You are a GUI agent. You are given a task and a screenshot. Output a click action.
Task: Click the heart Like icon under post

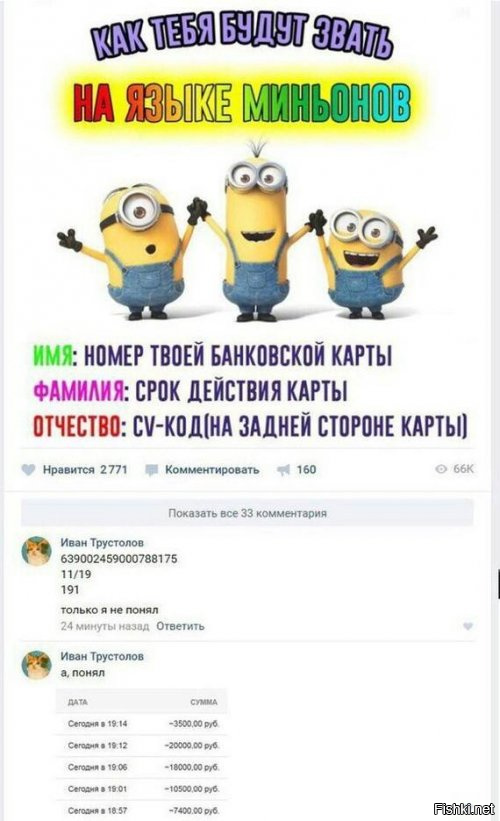pos(28,470)
